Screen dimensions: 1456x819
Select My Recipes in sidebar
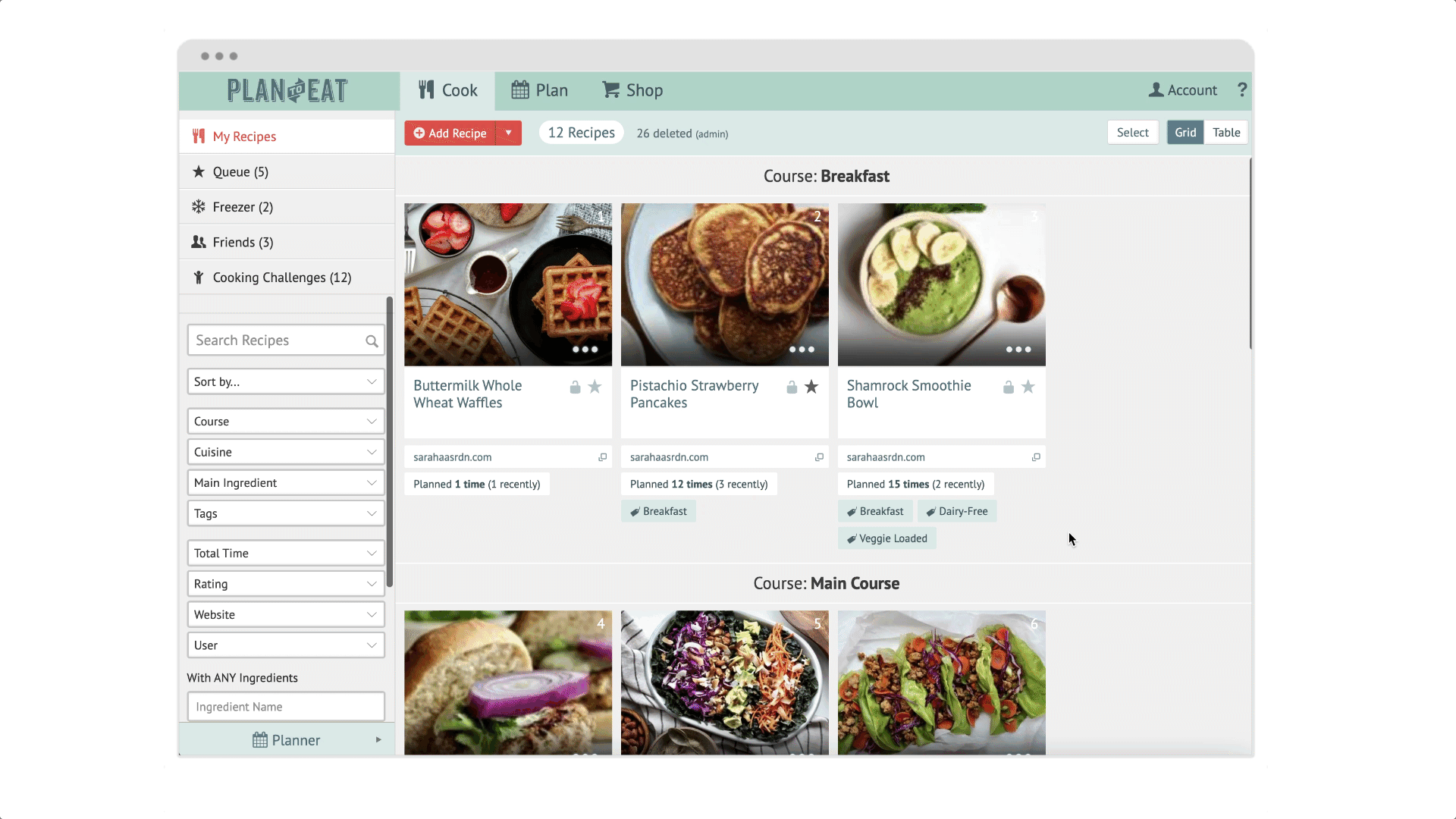point(287,136)
